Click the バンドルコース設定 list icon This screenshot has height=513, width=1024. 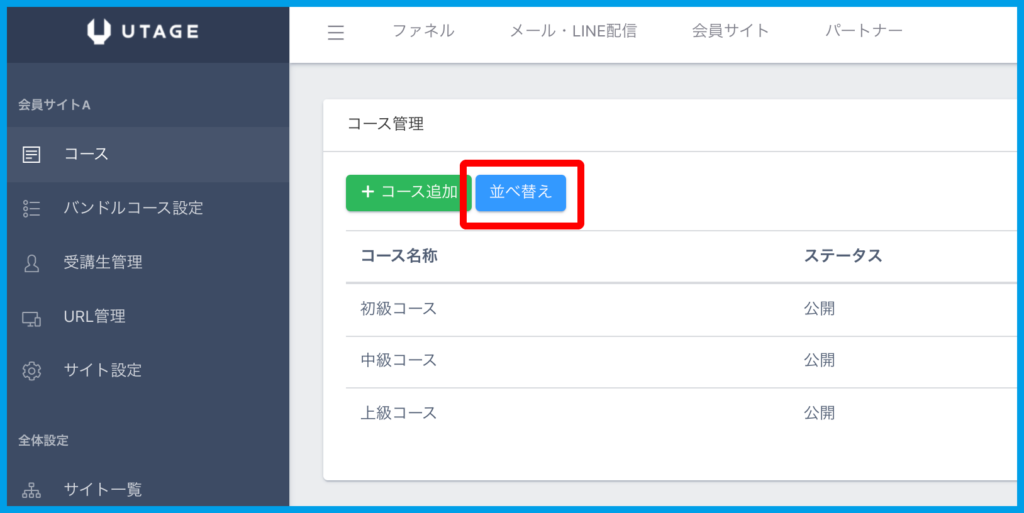pyautogui.click(x=32, y=208)
